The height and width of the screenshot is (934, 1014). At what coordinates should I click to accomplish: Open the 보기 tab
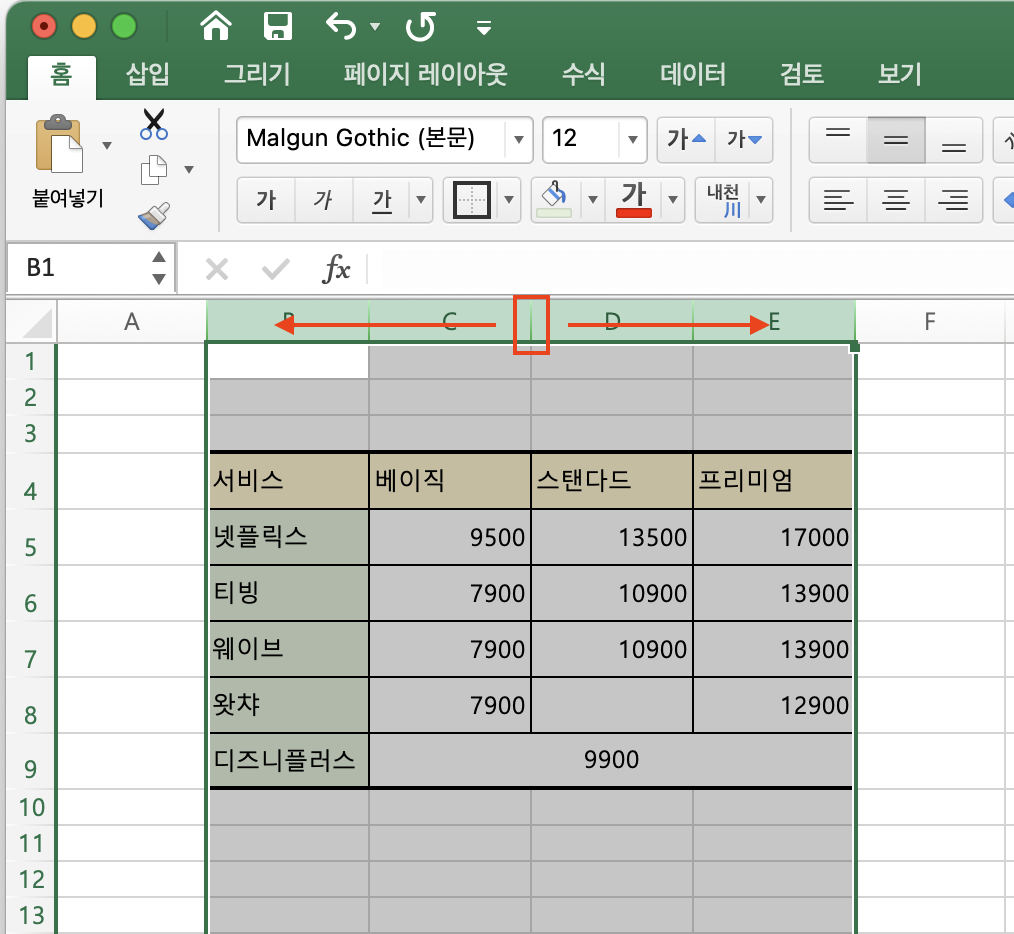tap(900, 74)
